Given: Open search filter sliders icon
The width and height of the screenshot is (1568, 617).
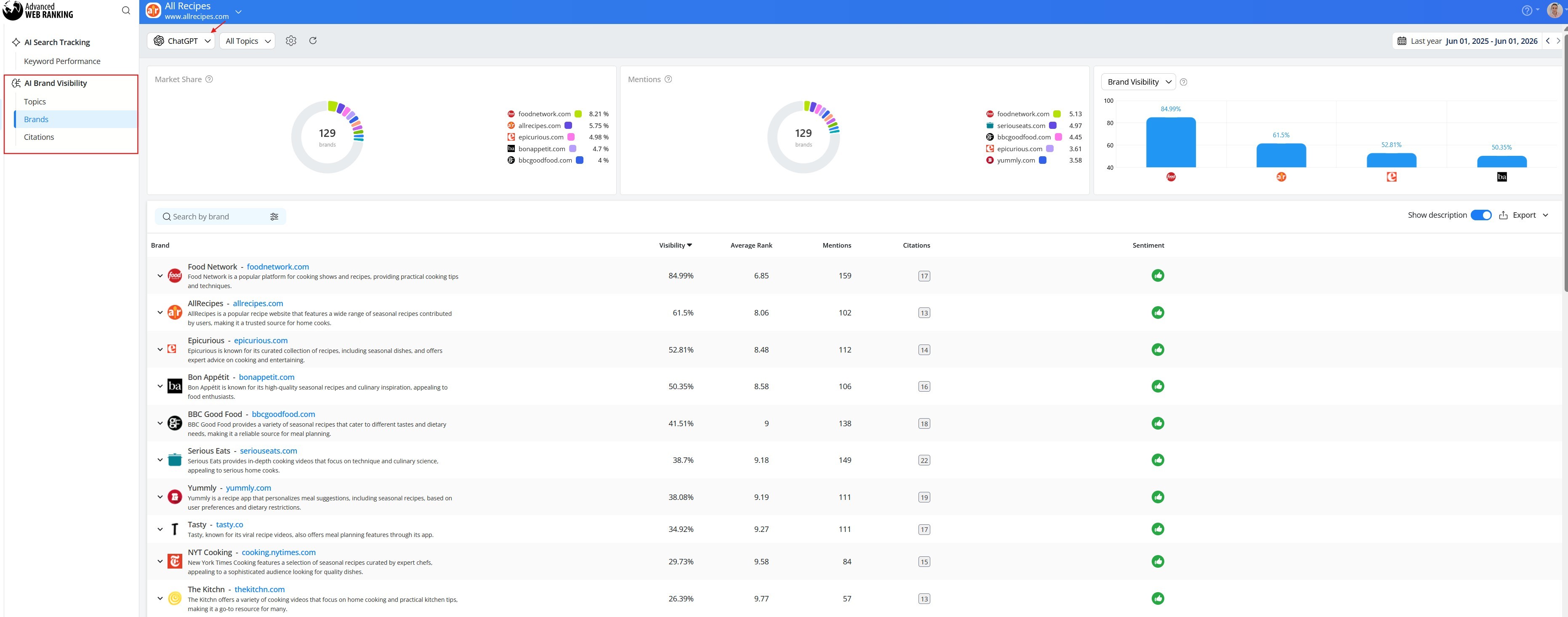Looking at the screenshot, I should click(274, 217).
